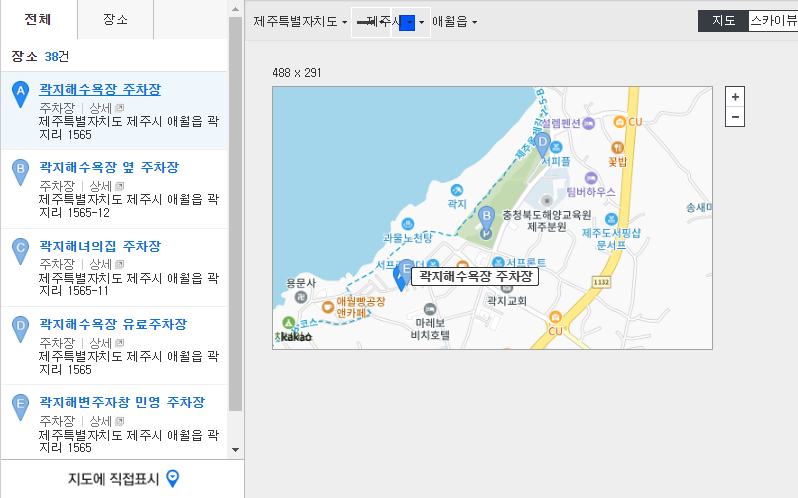The height and width of the screenshot is (498, 798).
Task: Switch map to 지도 view
Action: coord(723,21)
